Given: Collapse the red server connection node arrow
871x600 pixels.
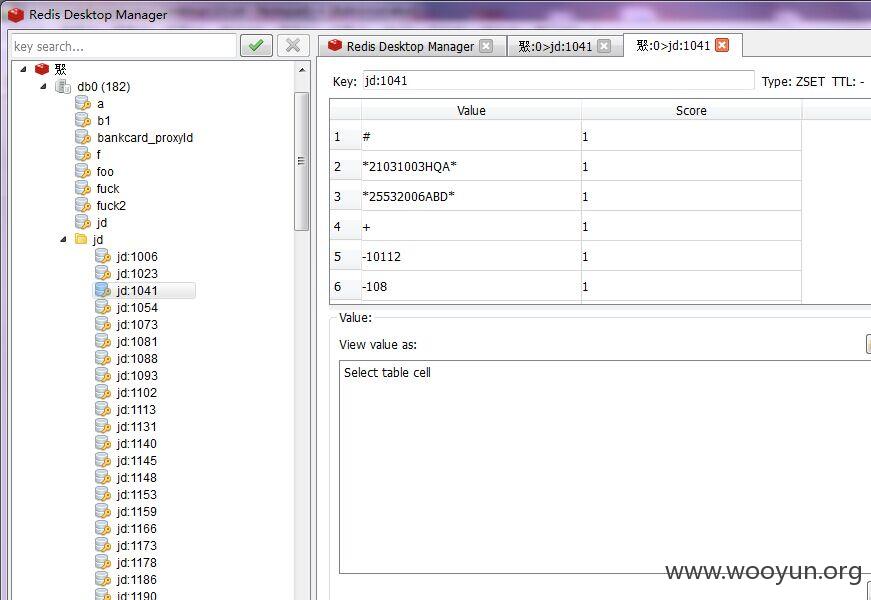Looking at the screenshot, I should (x=23, y=69).
